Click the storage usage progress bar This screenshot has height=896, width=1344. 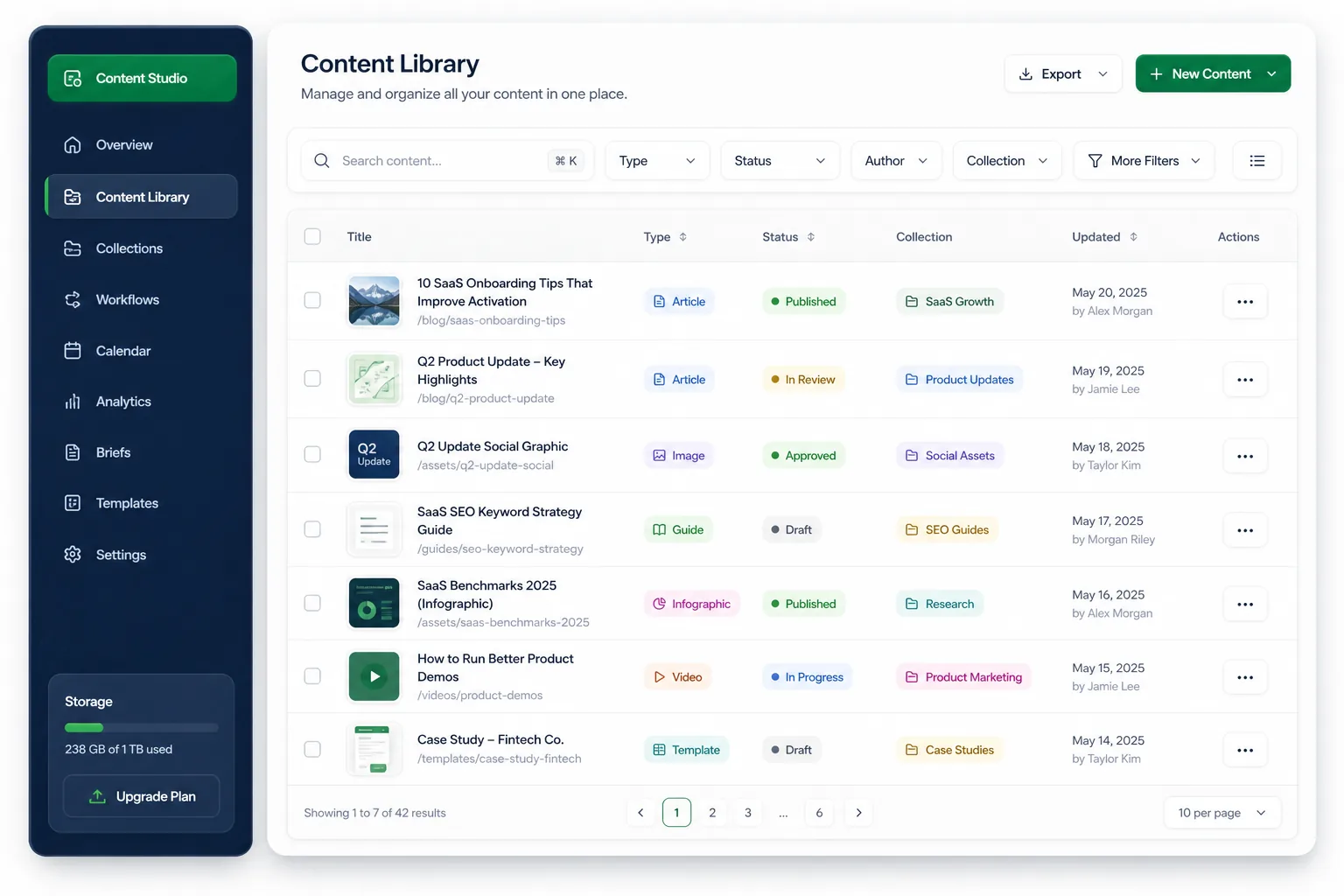[142, 727]
